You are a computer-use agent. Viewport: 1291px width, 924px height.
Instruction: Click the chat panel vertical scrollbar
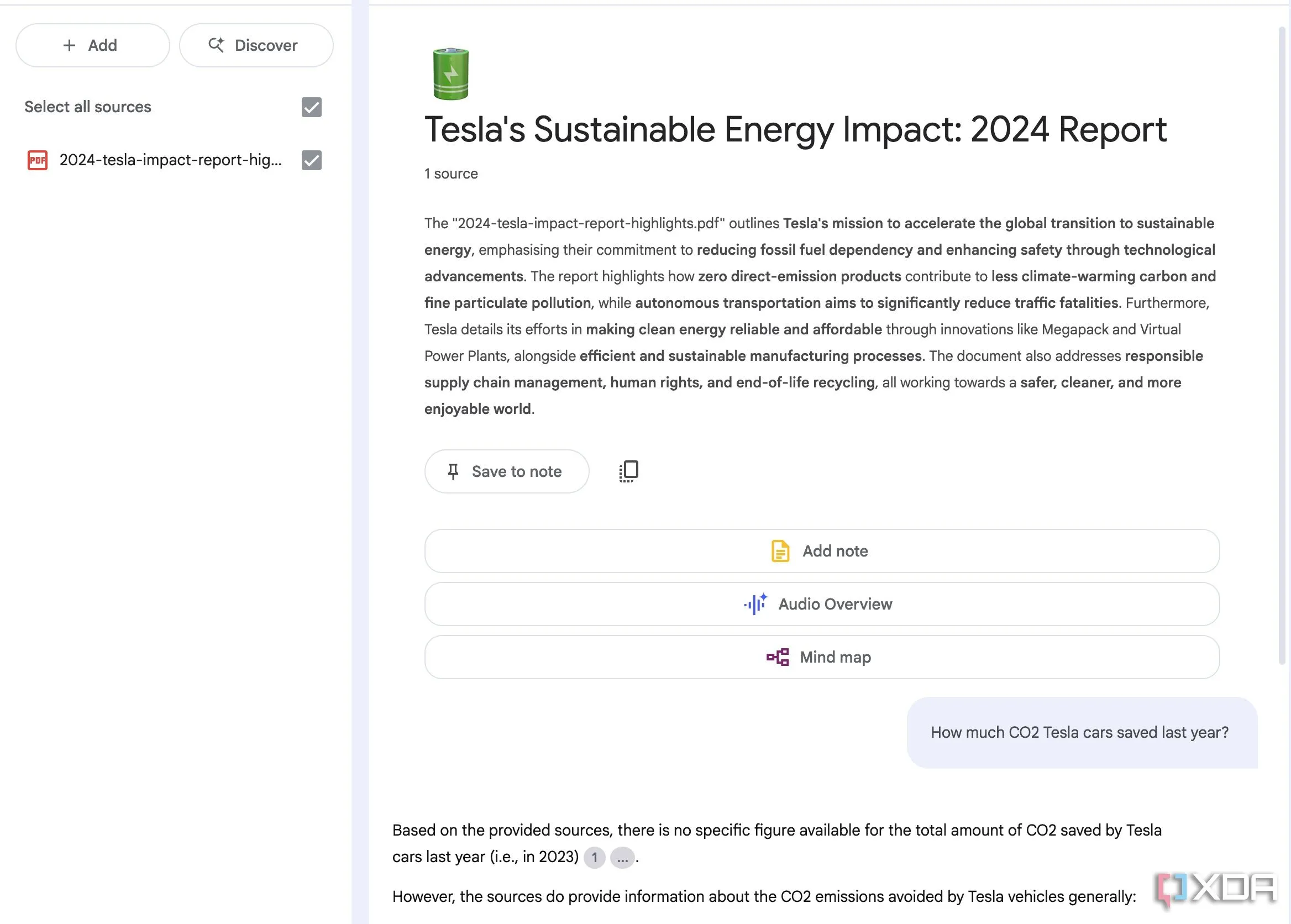point(1282,345)
